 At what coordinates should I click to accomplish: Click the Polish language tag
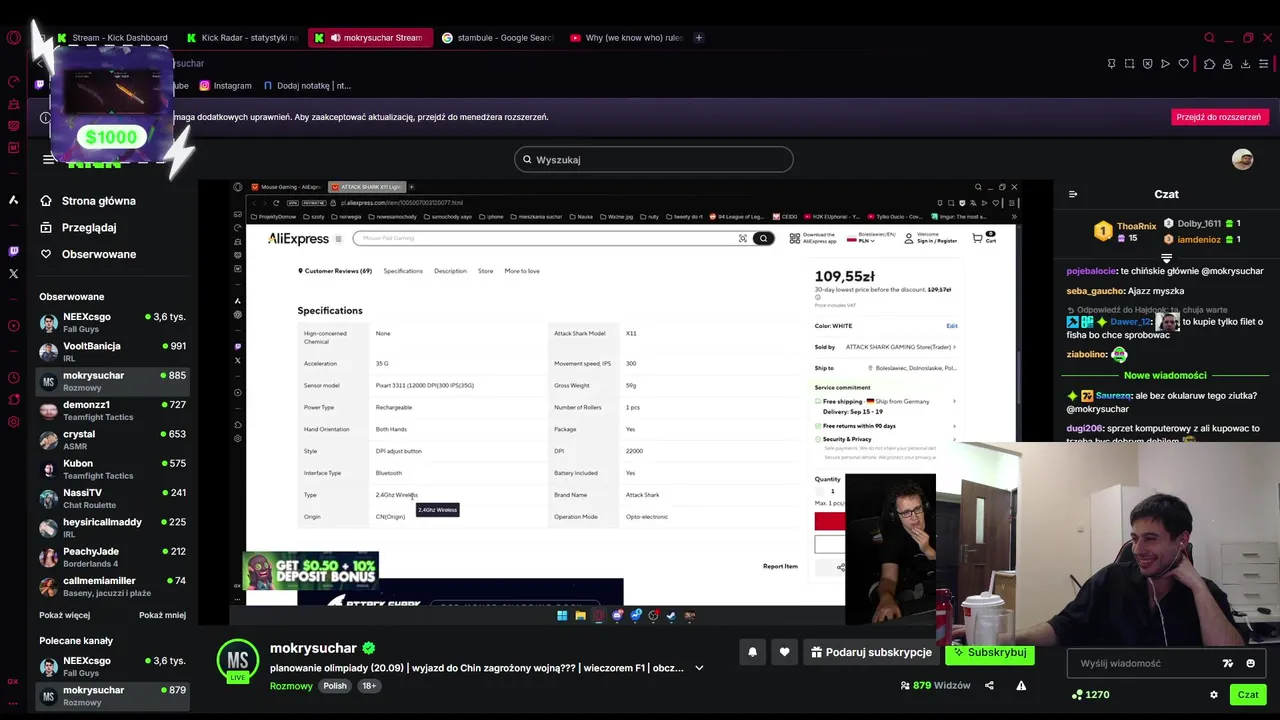tap(335, 686)
